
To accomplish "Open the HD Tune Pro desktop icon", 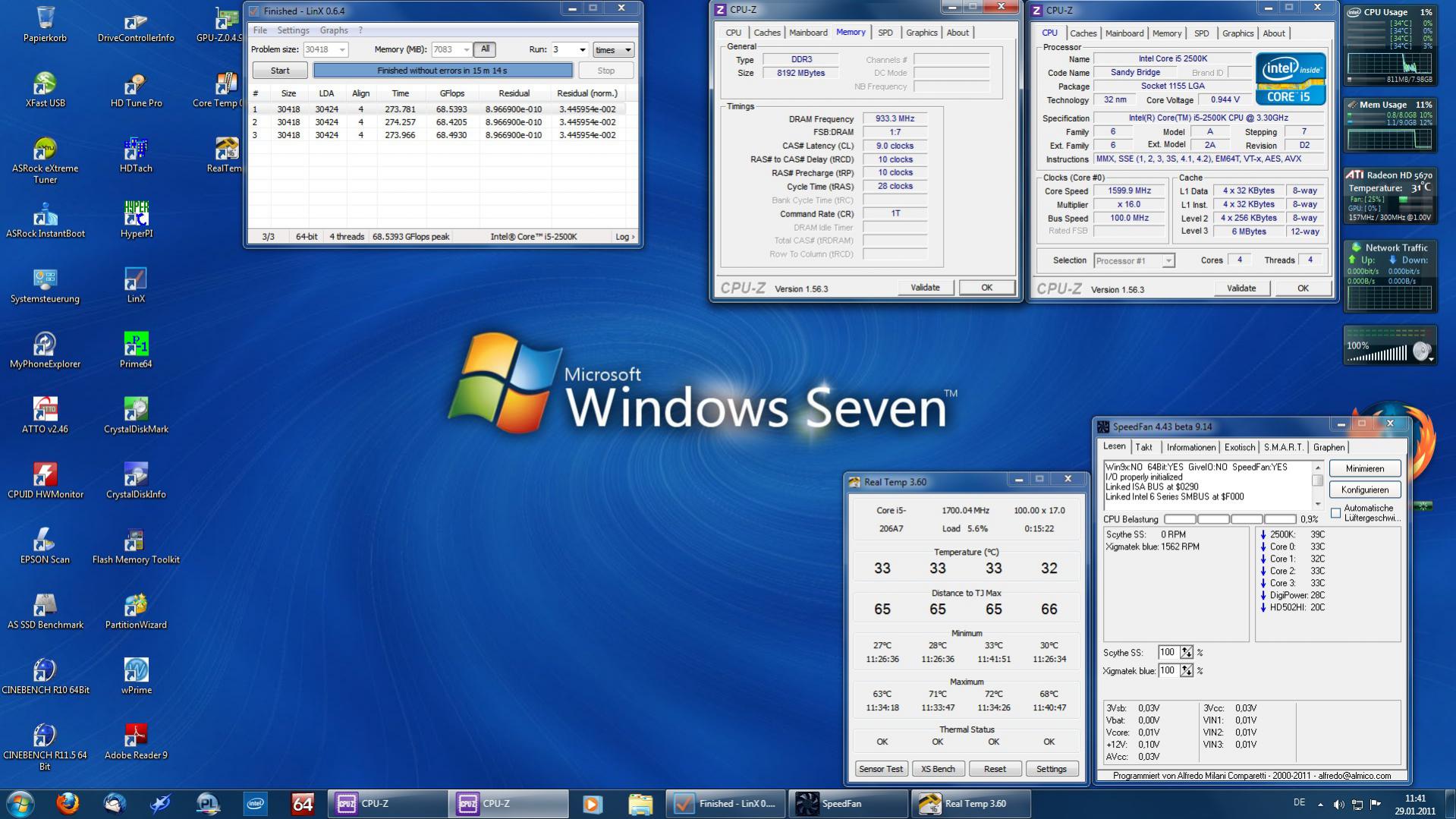I will click(136, 91).
